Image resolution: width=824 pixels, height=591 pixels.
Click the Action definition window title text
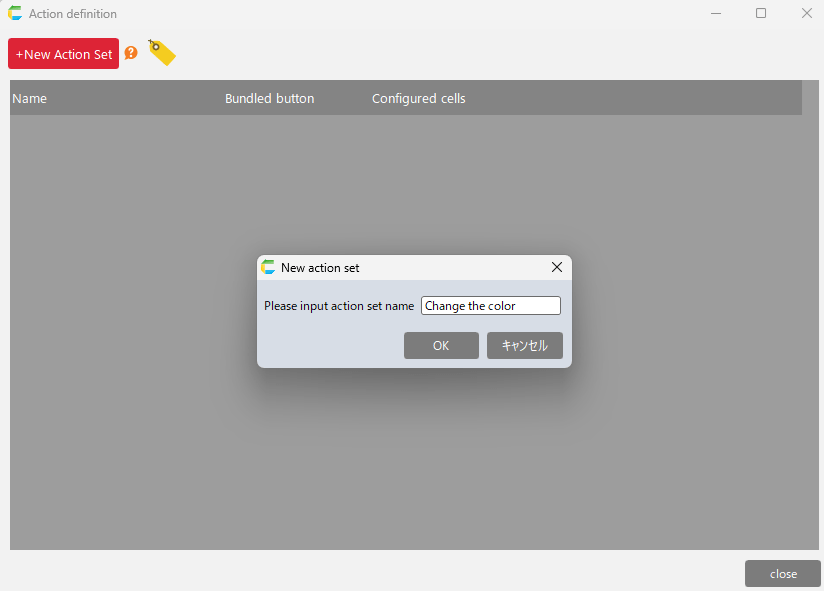pyautogui.click(x=73, y=14)
